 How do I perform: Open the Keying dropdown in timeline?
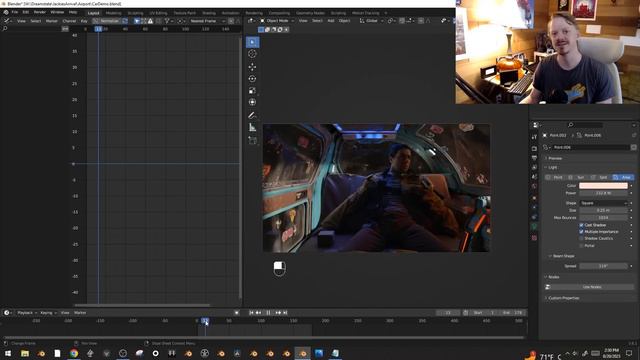click(x=48, y=313)
